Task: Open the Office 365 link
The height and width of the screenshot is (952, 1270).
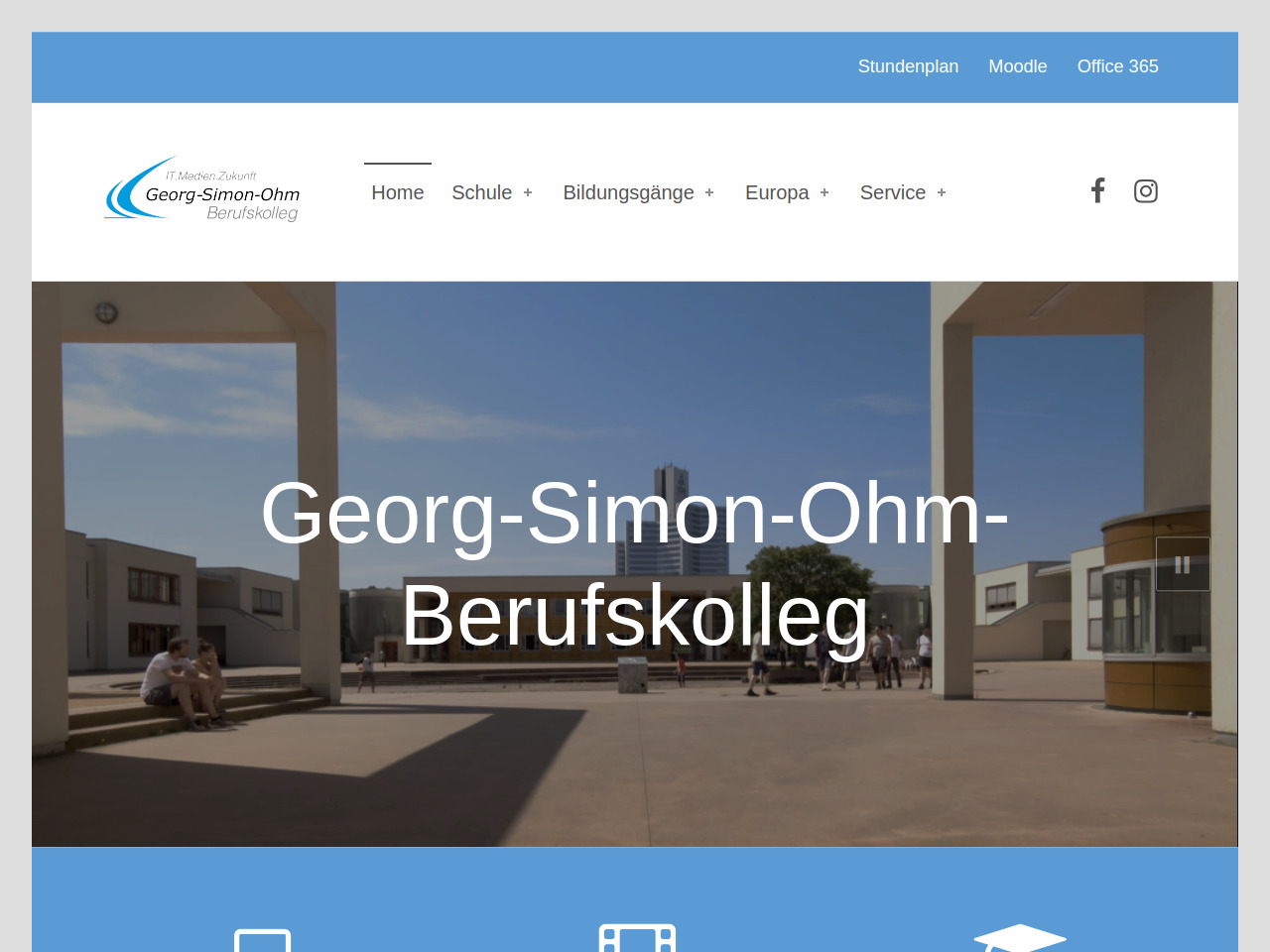Action: [1118, 66]
